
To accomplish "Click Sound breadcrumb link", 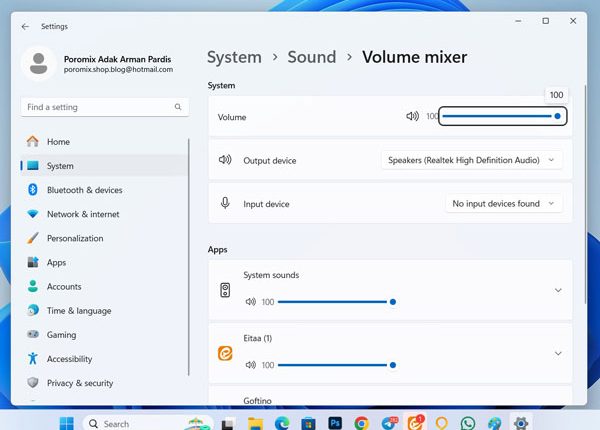I will point(312,57).
